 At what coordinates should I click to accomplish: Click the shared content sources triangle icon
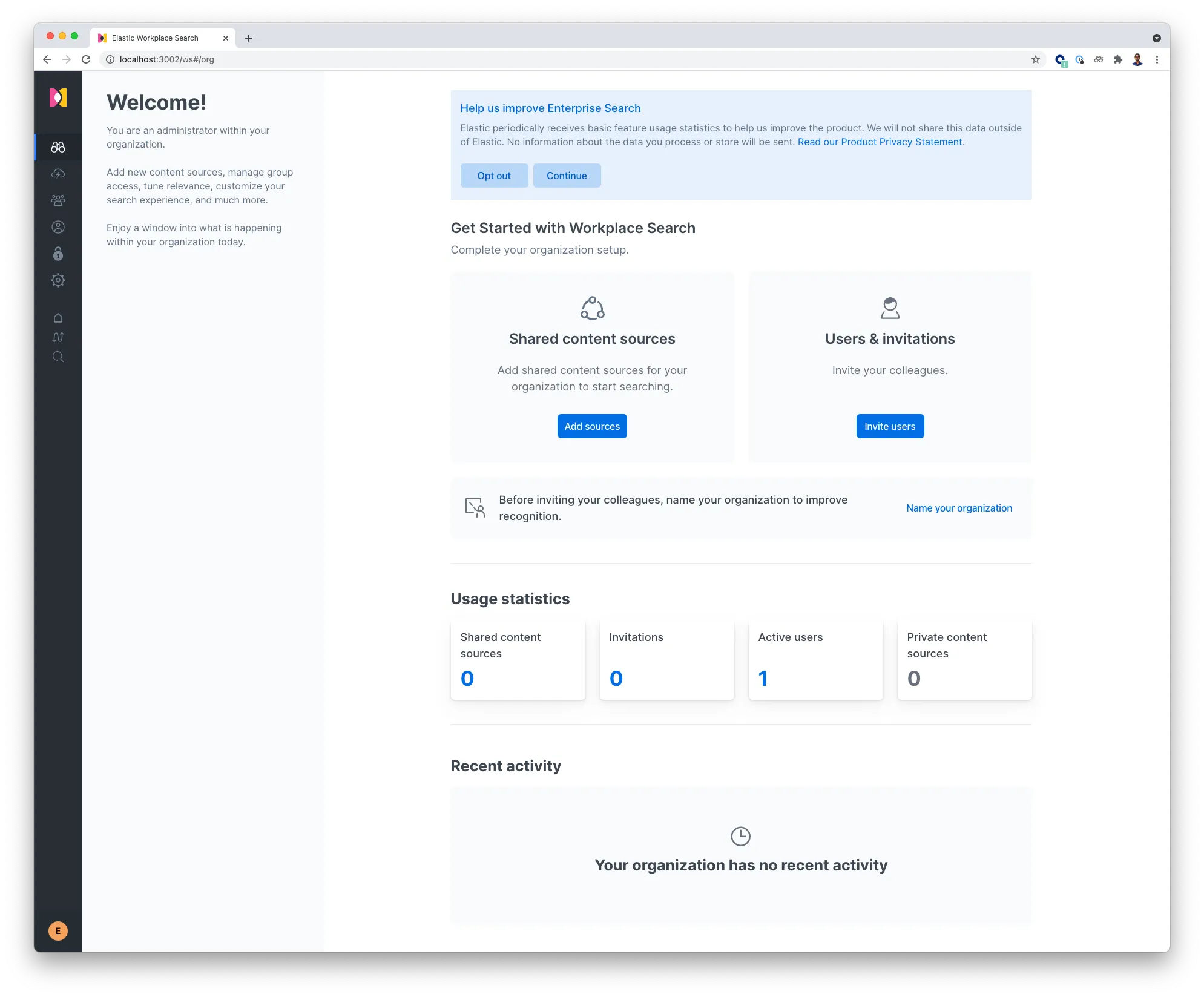pyautogui.click(x=592, y=308)
